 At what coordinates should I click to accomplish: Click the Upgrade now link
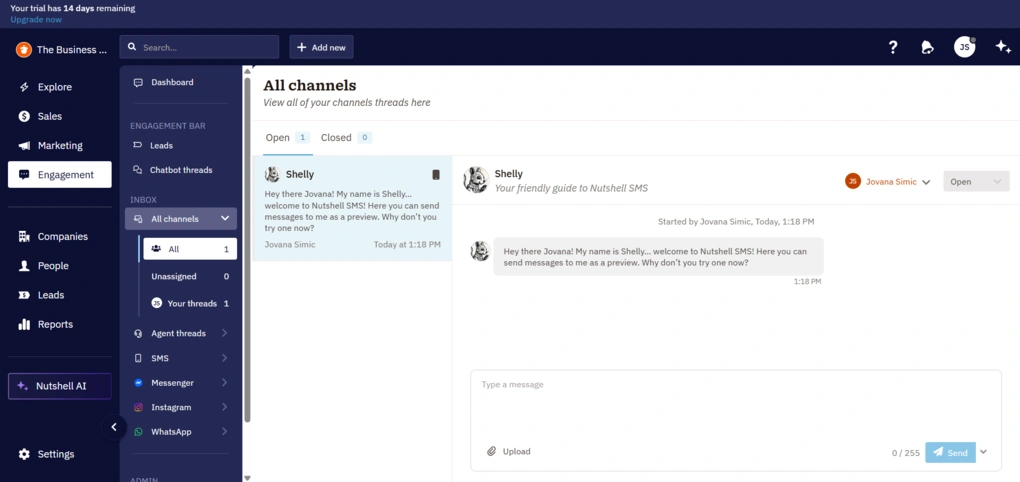(35, 19)
